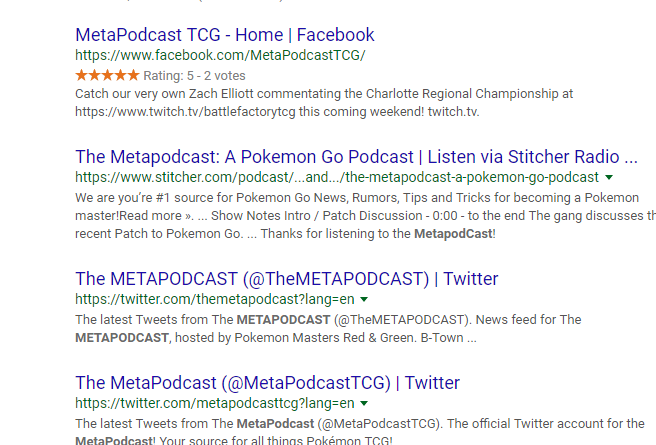Click the 'Show Notes Intro / Patch Discussion' snippet line
Viewport: 656px width, 445px height.
tap(366, 215)
